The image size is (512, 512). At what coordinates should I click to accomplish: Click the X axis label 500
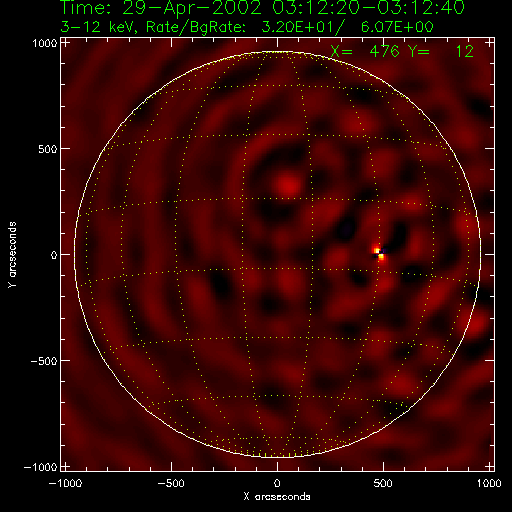coord(383,483)
